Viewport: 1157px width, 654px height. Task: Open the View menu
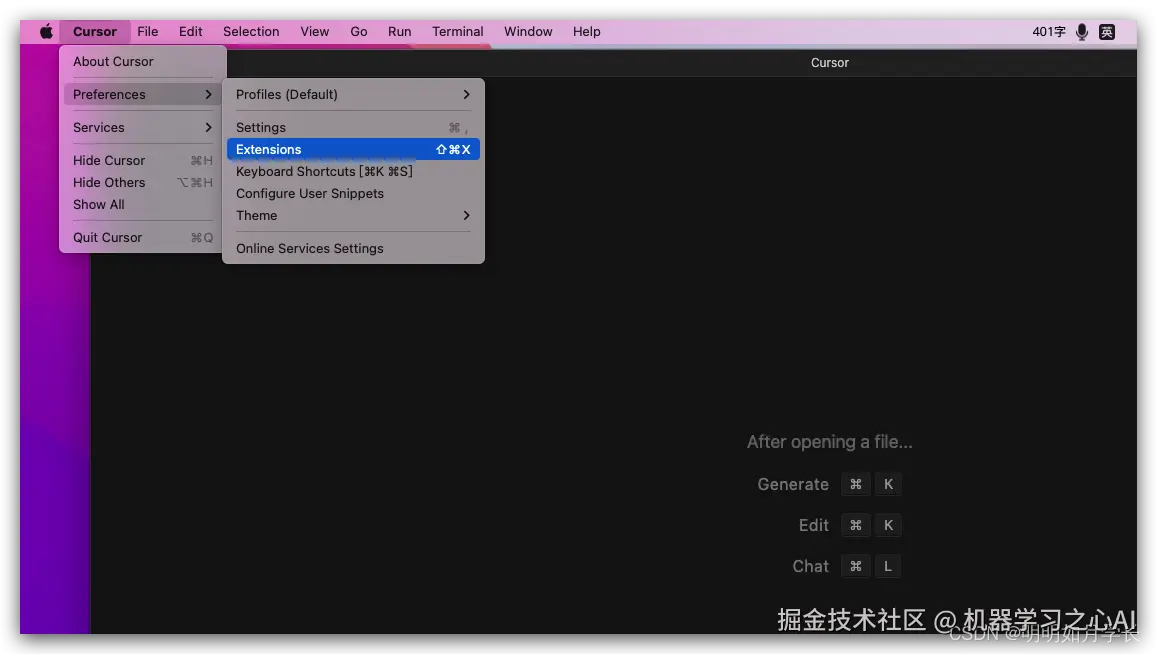314,32
